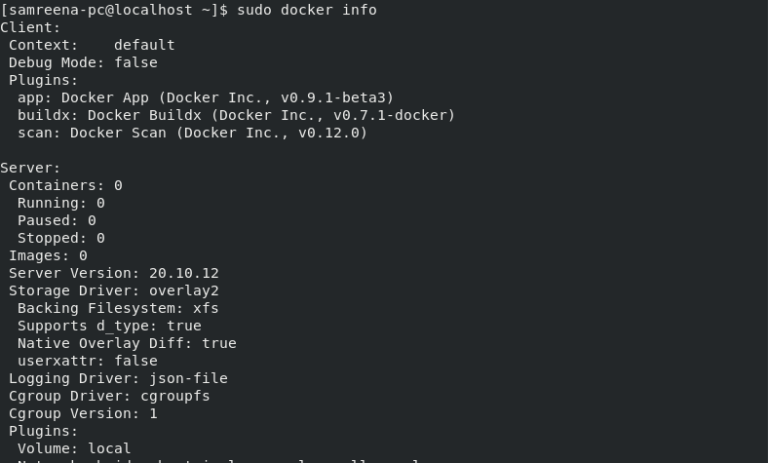Click the 'Images: 0' line
768x463 pixels.
click(x=48, y=255)
